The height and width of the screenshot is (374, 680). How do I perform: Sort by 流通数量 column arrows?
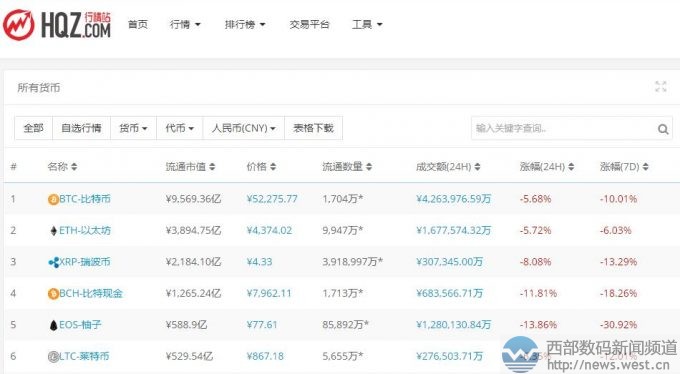369,167
